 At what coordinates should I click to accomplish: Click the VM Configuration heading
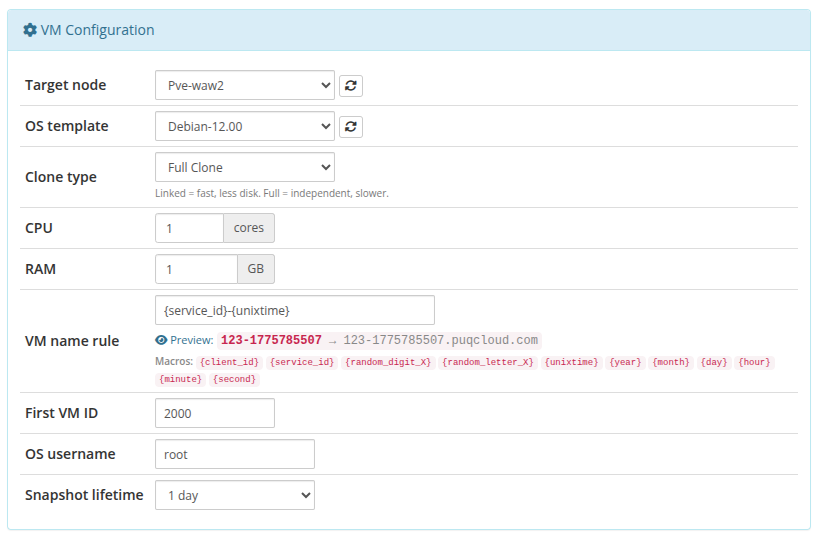click(x=98, y=30)
